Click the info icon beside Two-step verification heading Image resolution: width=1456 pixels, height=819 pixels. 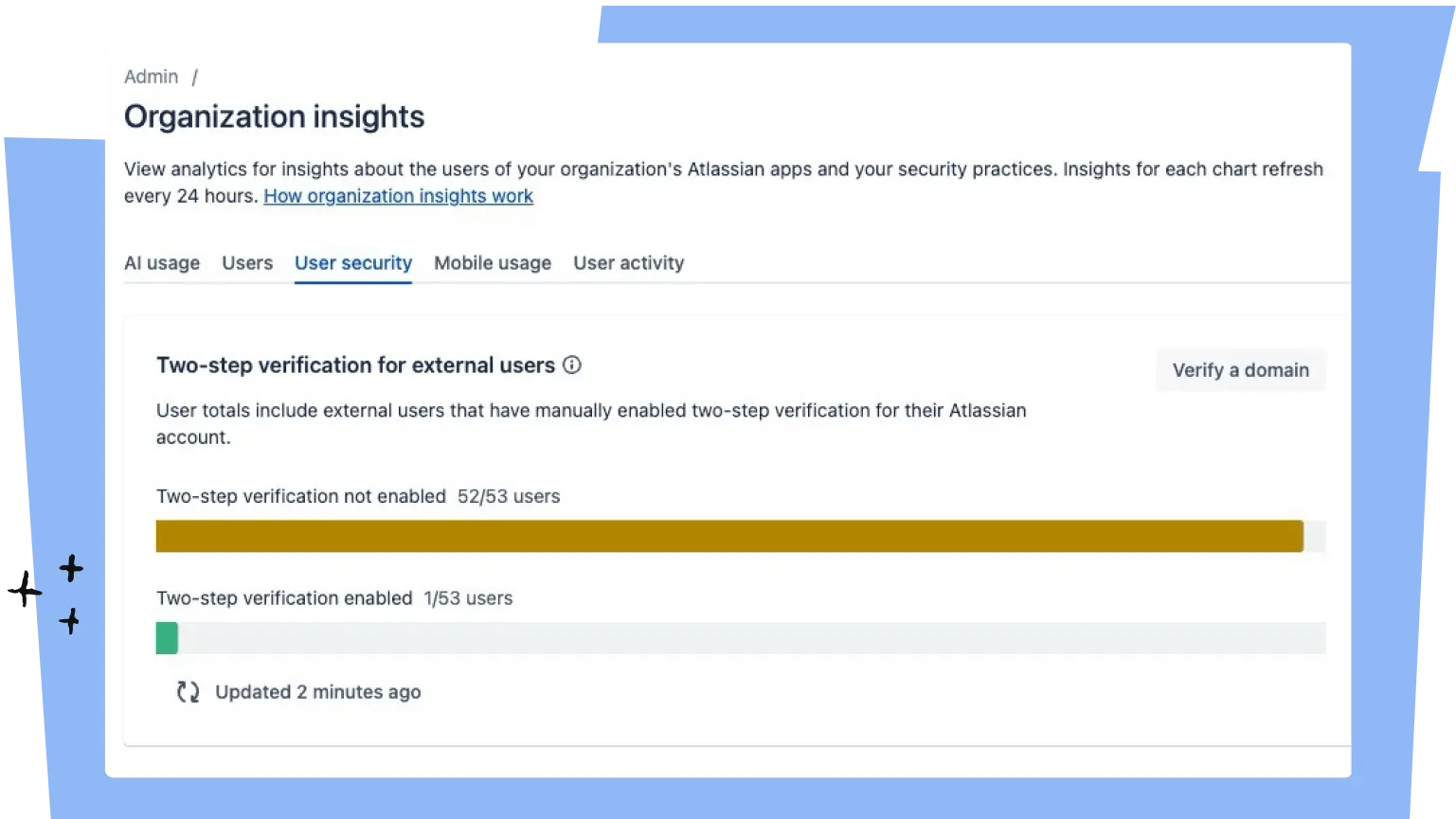[x=572, y=365]
